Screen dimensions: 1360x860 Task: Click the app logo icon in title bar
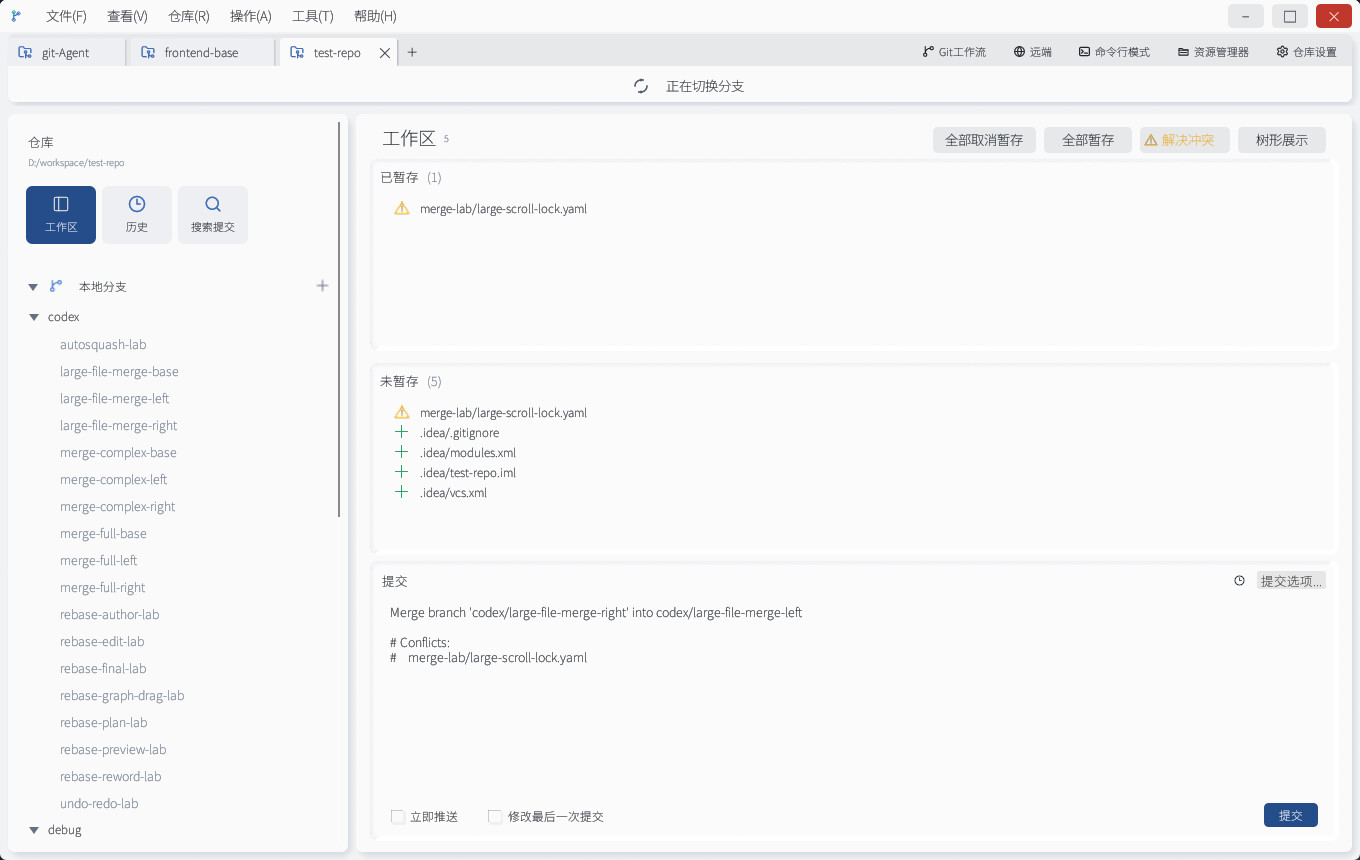[x=16, y=16]
